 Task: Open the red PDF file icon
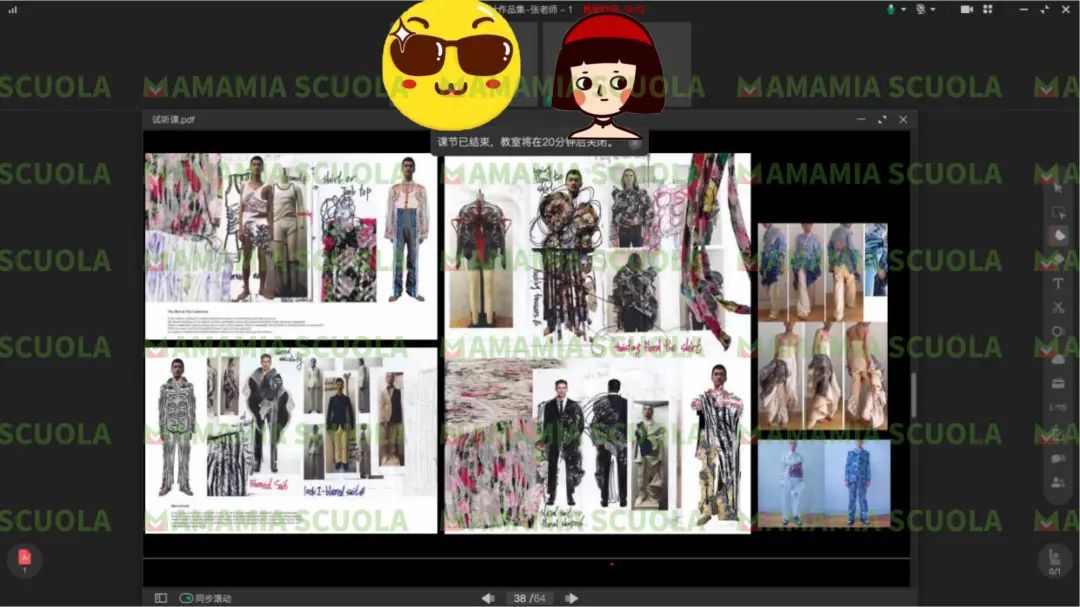point(24,559)
